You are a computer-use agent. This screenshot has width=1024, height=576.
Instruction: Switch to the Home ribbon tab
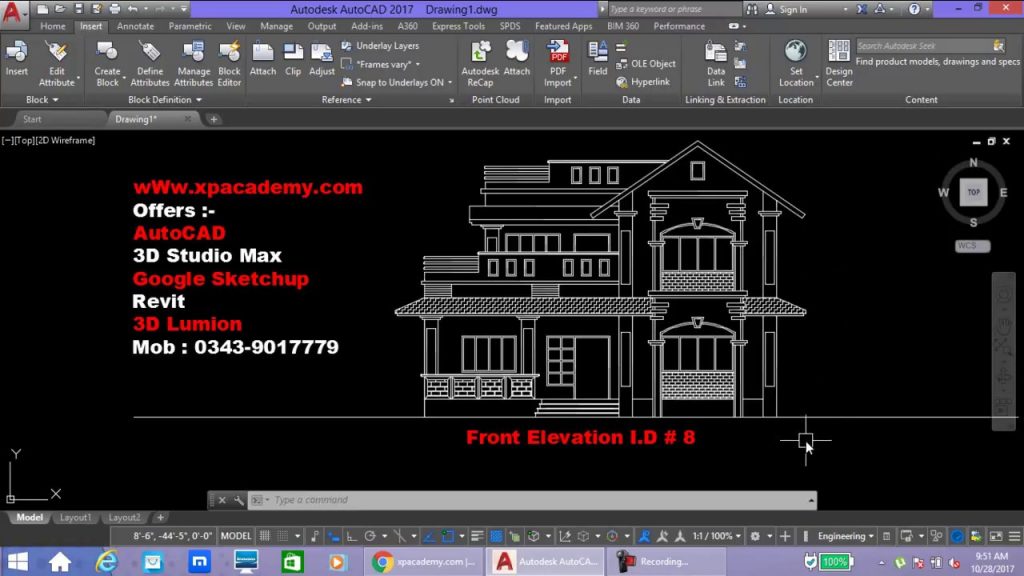(53, 26)
